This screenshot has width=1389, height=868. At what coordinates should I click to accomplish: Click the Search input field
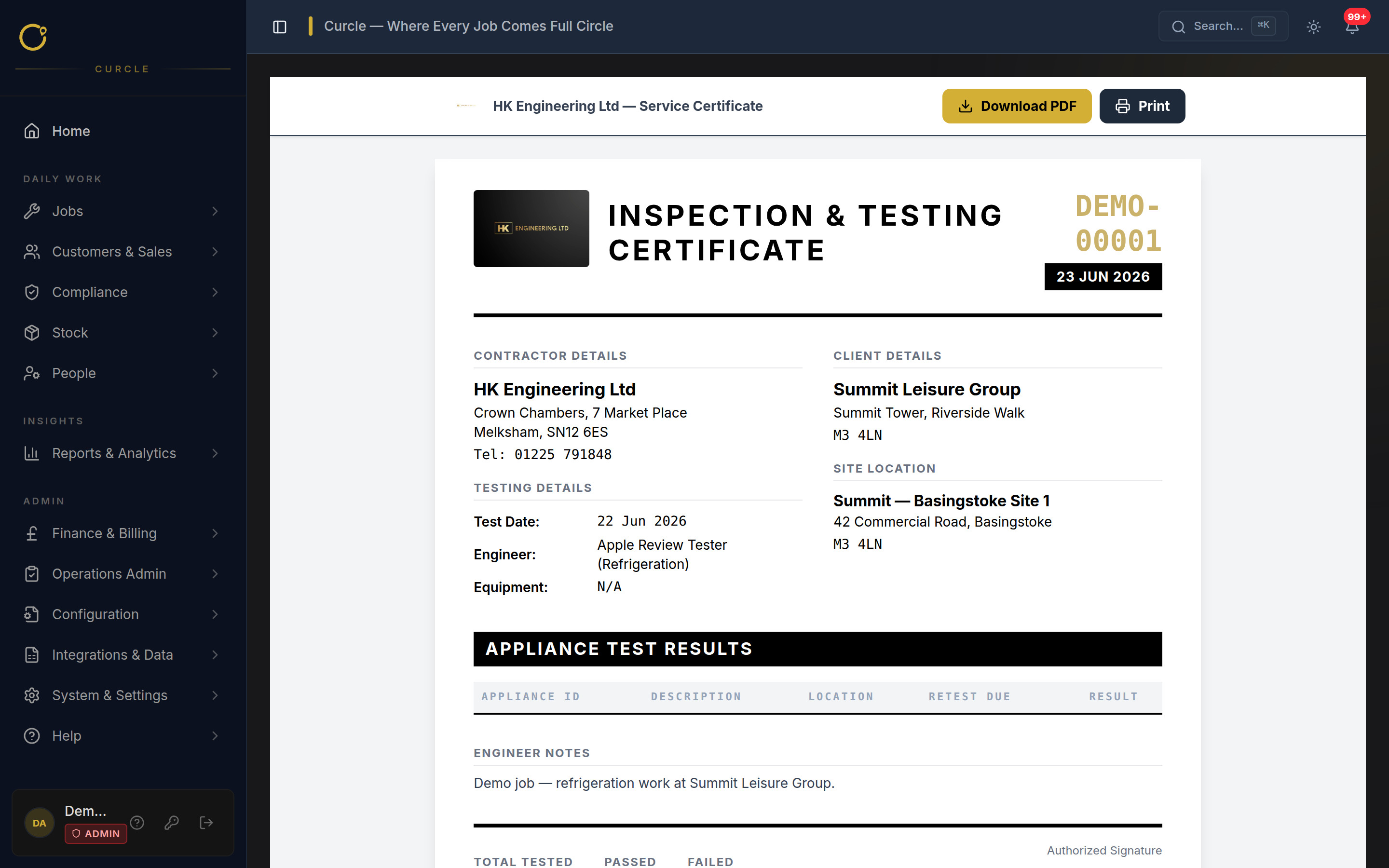tap(1223, 27)
